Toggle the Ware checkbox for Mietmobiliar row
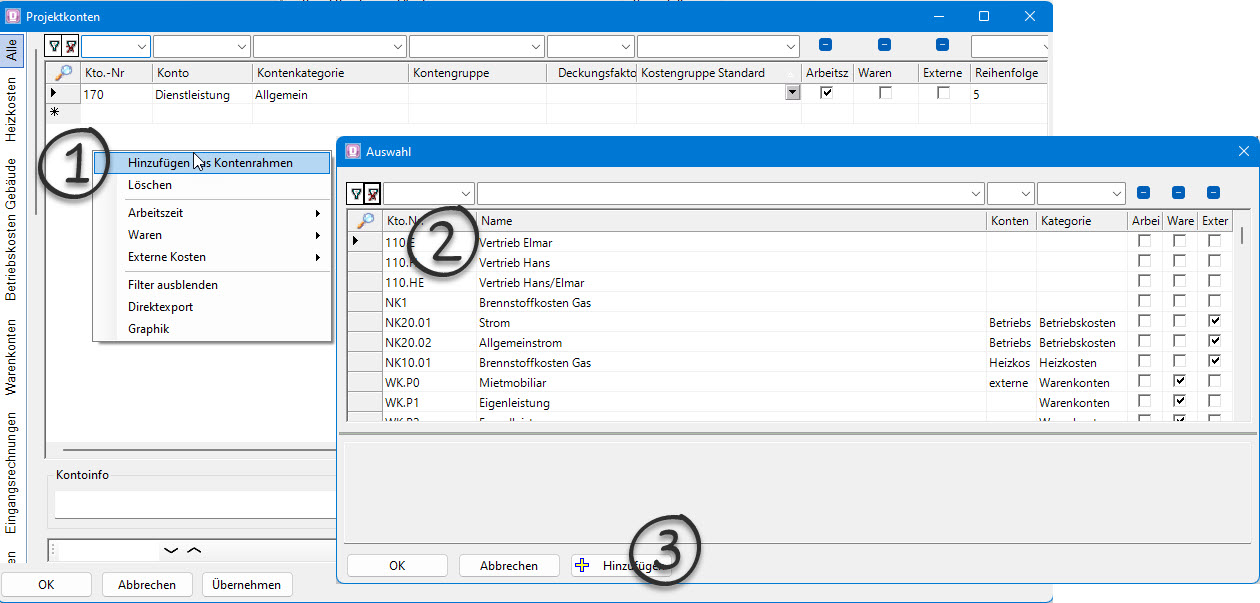Image resolution: width=1260 pixels, height=603 pixels. point(1180,382)
